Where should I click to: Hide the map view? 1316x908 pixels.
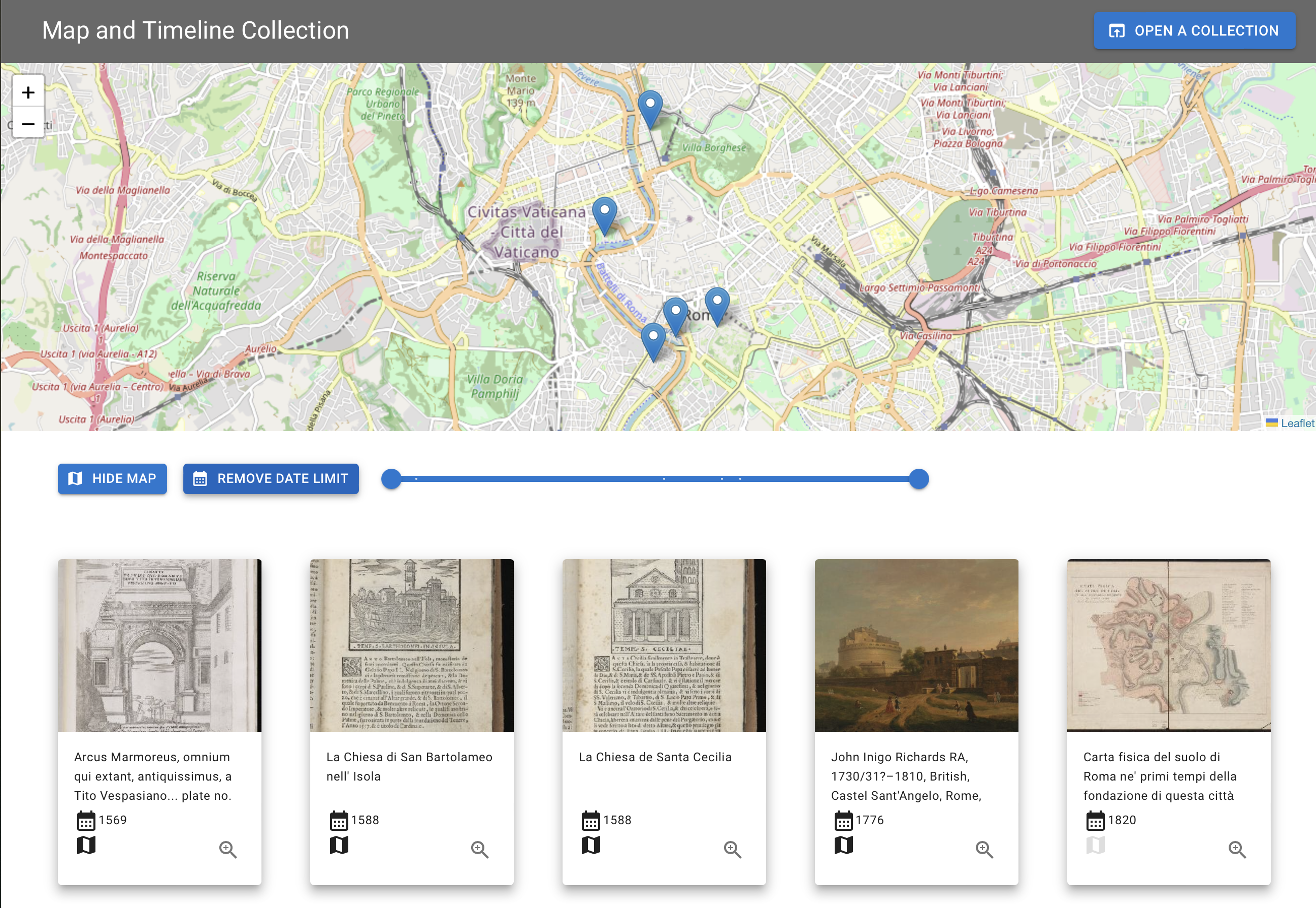(x=112, y=478)
